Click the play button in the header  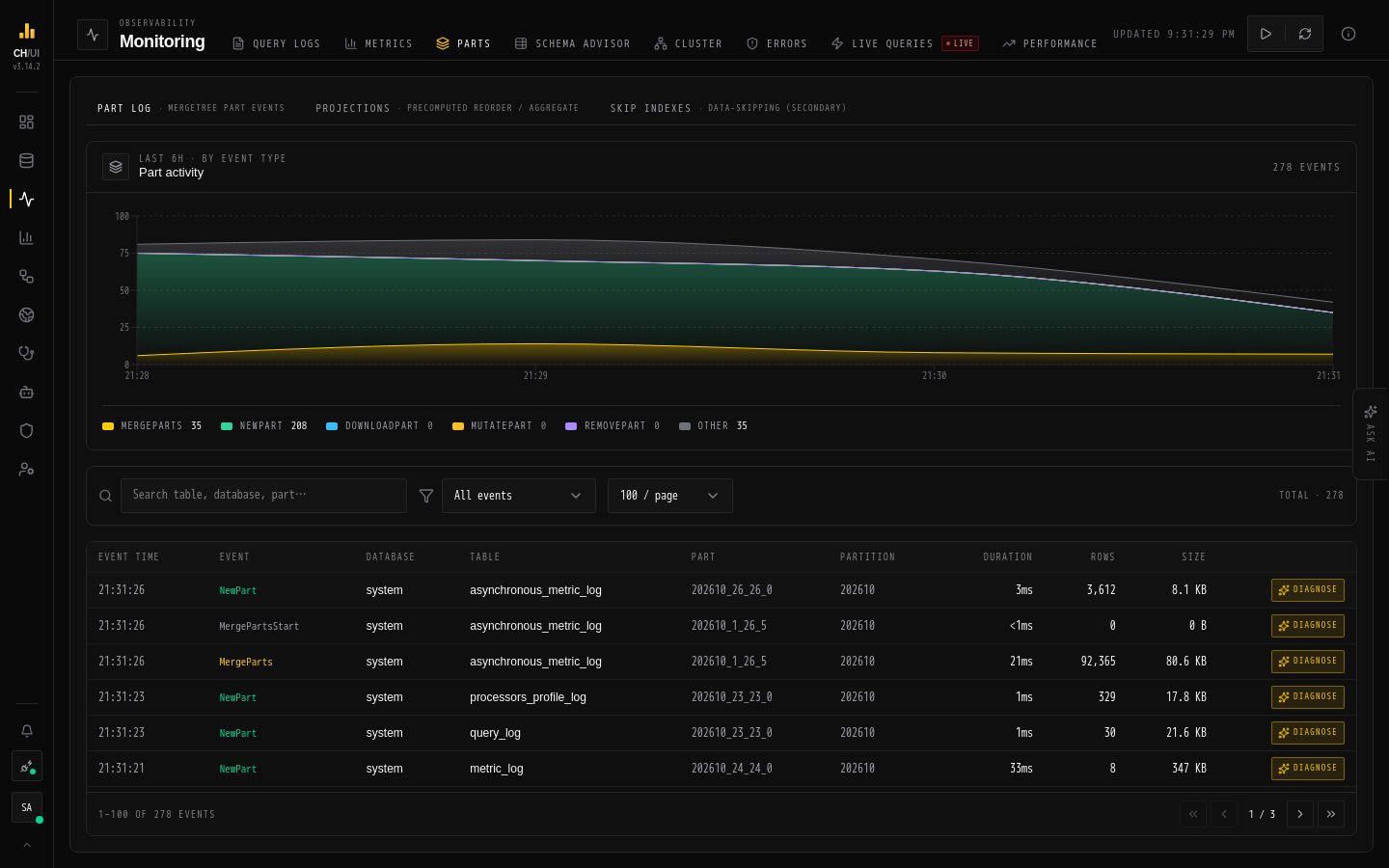pos(1266,34)
